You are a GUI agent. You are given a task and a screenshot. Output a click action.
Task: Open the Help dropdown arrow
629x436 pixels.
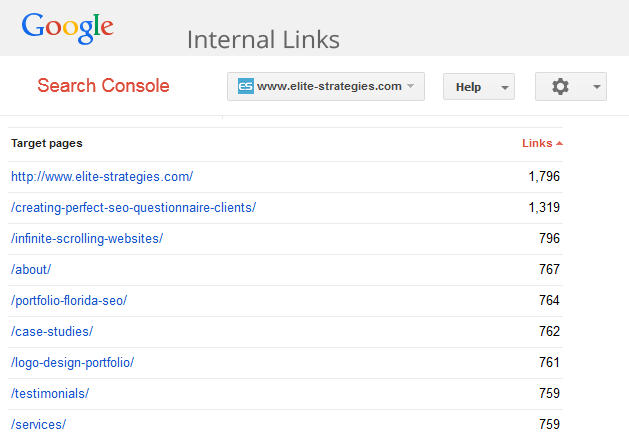click(x=506, y=87)
